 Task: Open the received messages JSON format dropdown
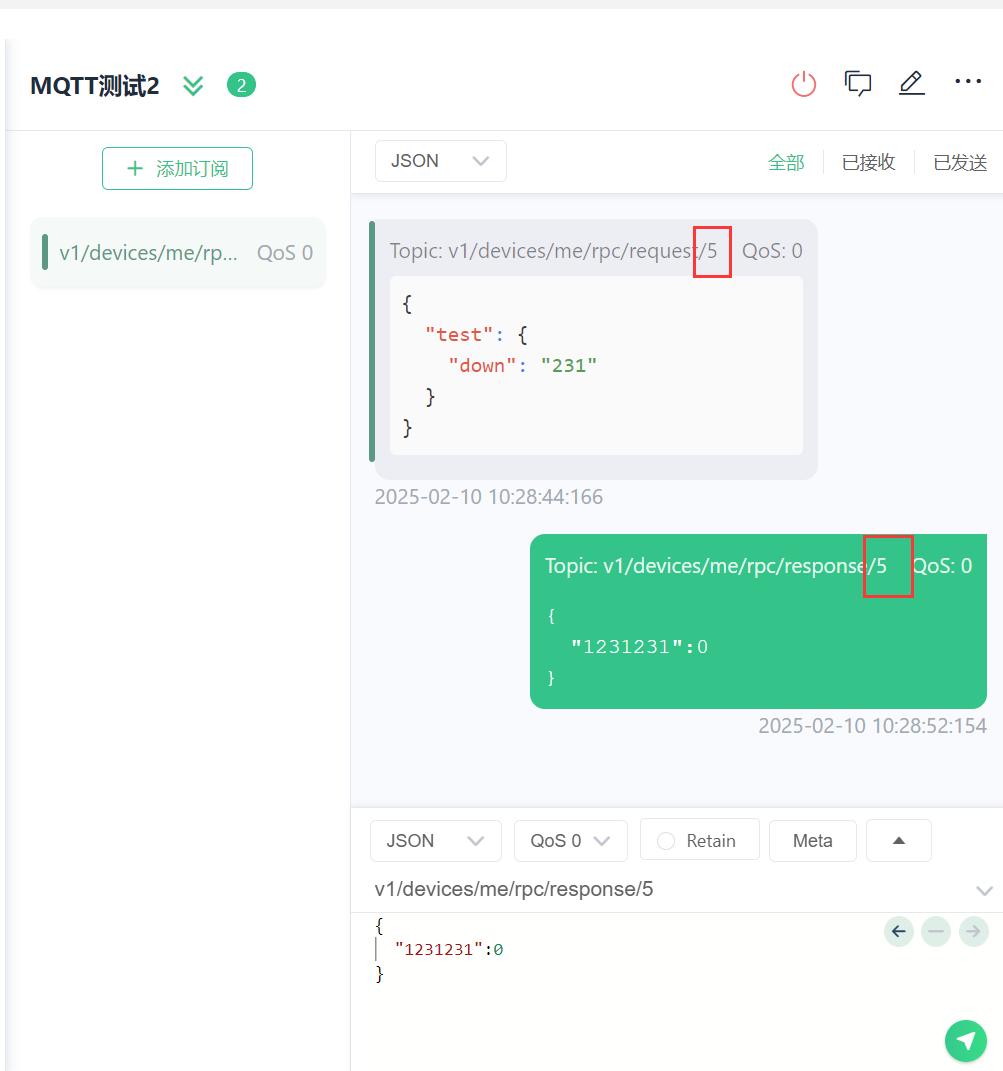pyautogui.click(x=440, y=161)
